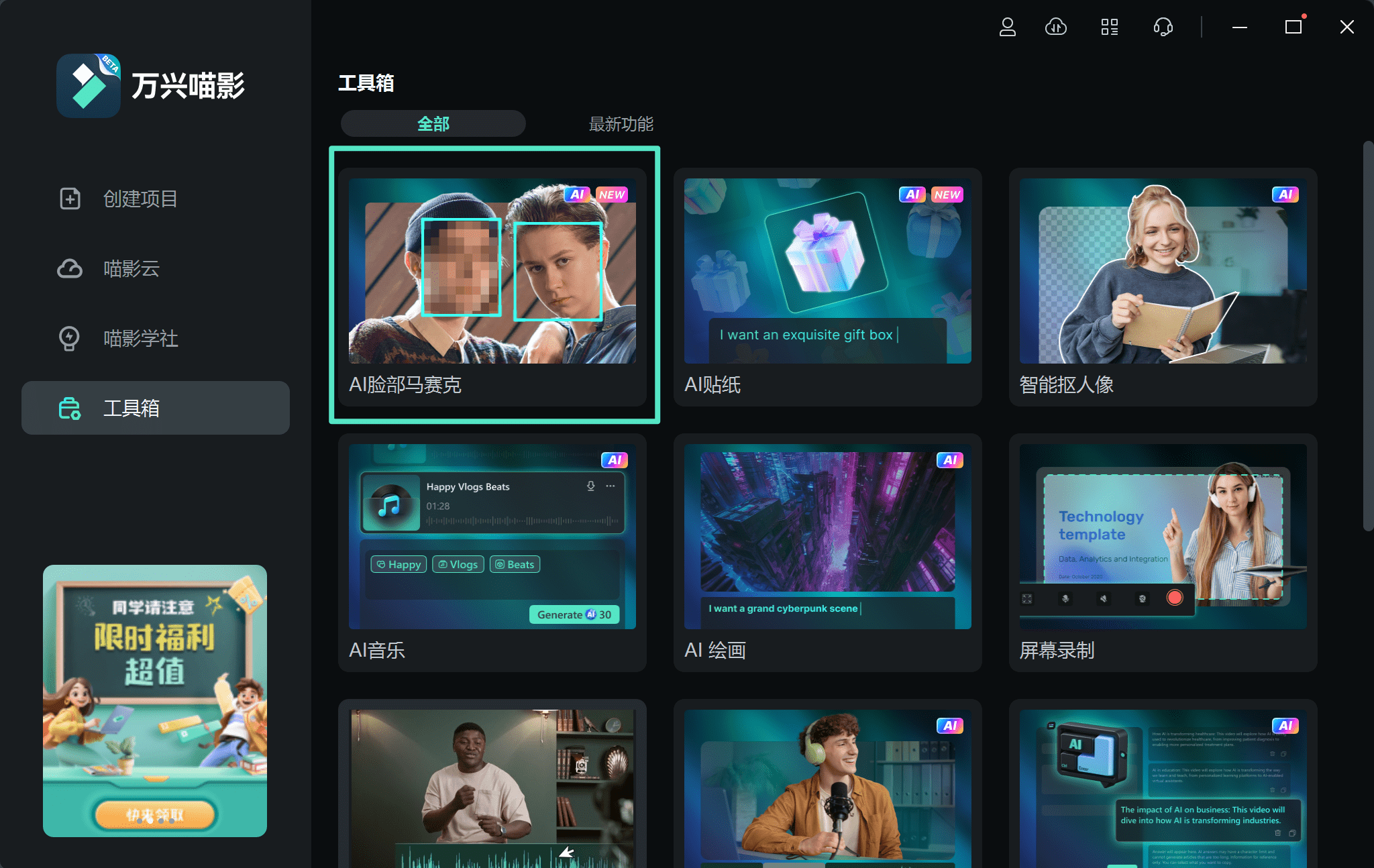Click the 创建项目 plus-file icon
This screenshot has height=868, width=1374.
[x=70, y=199]
